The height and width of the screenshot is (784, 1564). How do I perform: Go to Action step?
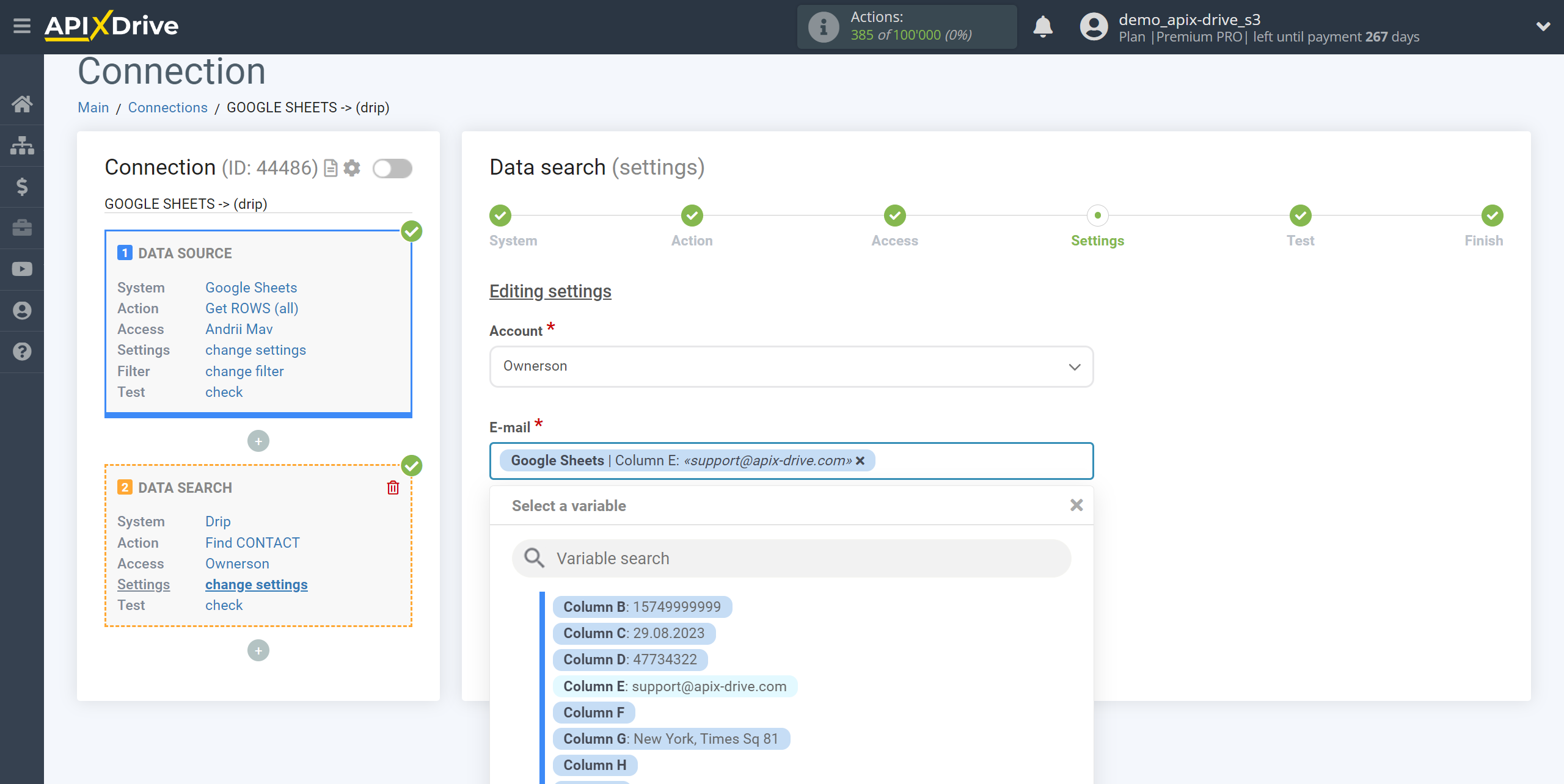pos(692,216)
